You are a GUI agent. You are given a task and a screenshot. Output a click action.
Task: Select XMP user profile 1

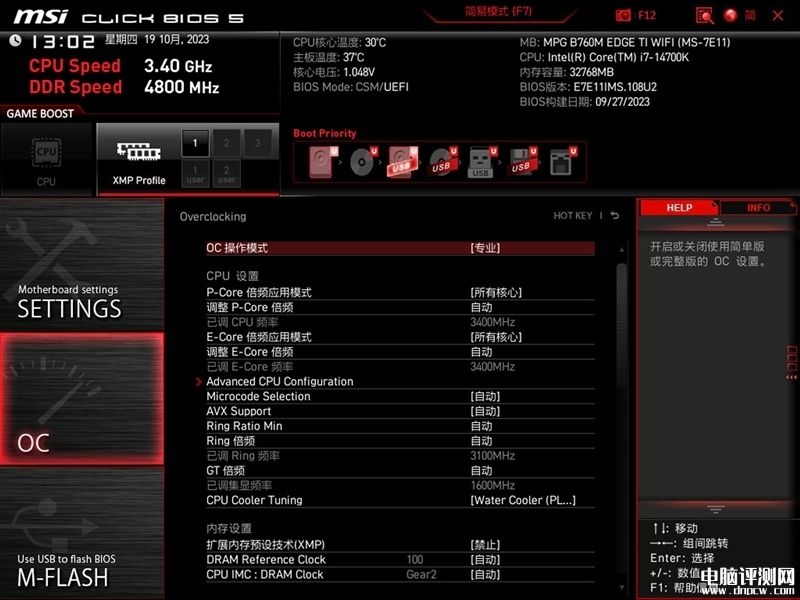pos(195,174)
